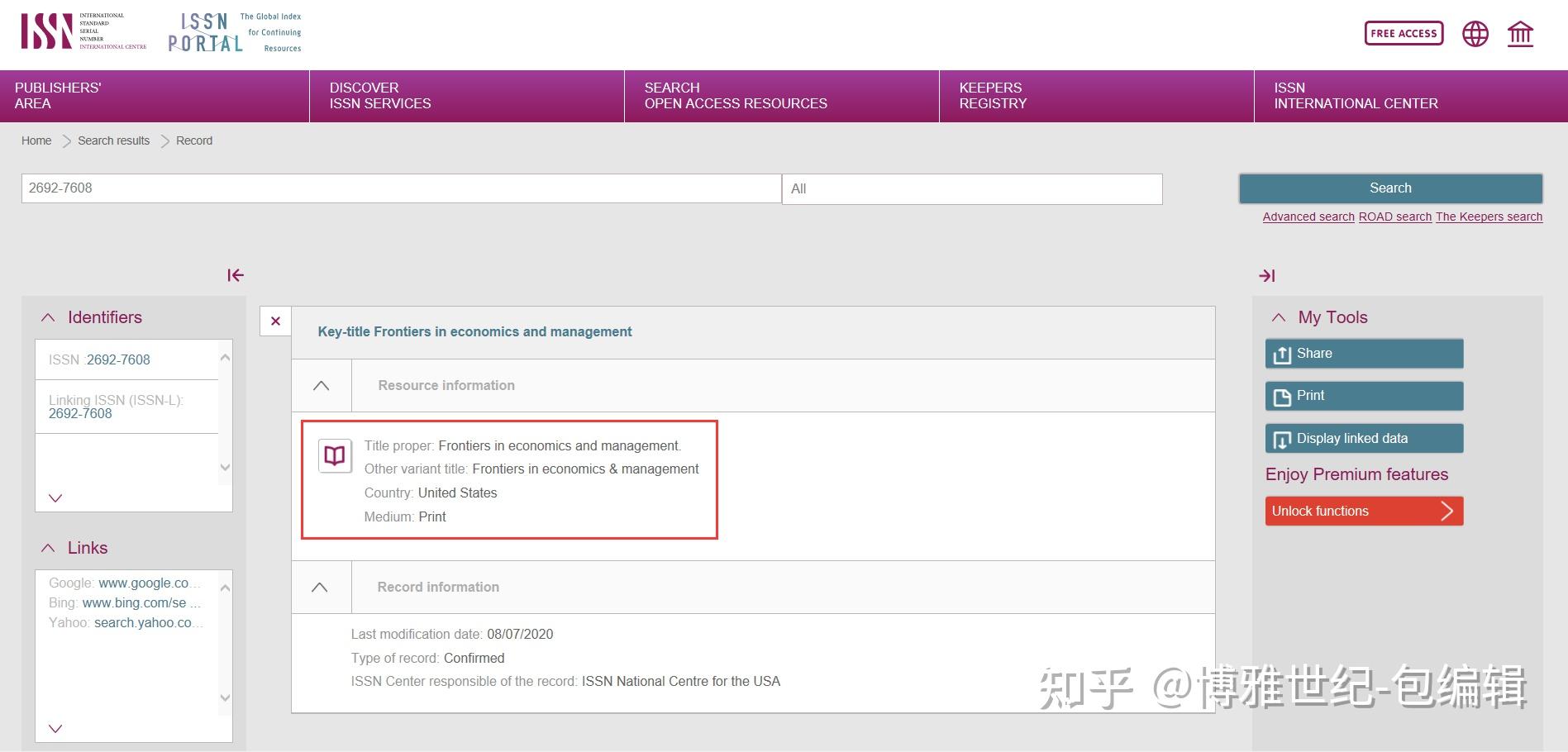
Task: Collapse the Links panel
Action: coord(48,547)
